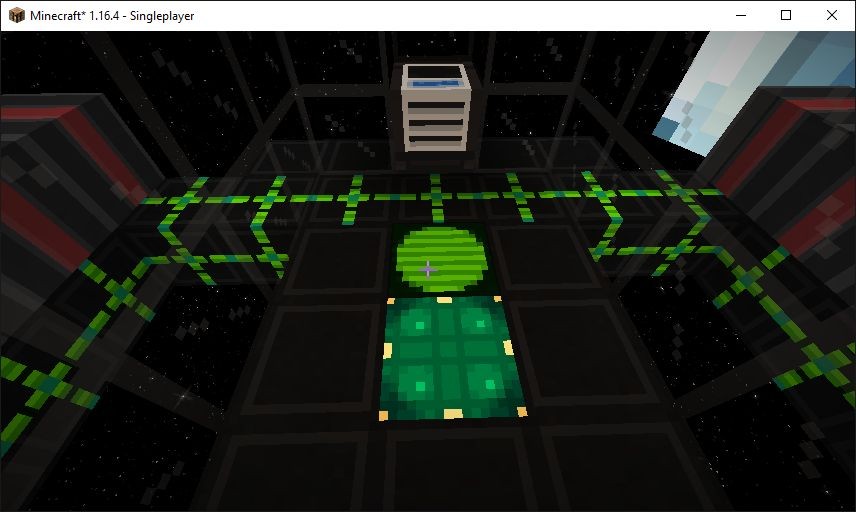The height and width of the screenshot is (512, 856).
Task: Select the crosshair at screen center
Action: [x=428, y=269]
